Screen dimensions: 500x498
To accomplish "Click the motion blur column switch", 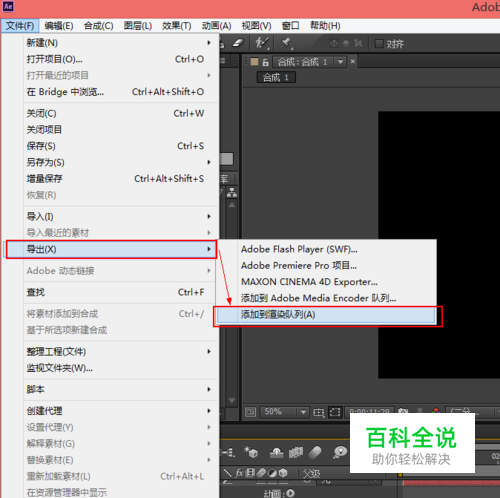I will coord(261,473).
